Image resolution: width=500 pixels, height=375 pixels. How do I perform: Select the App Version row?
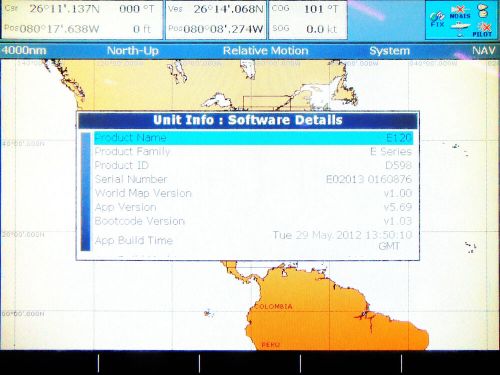click(253, 207)
